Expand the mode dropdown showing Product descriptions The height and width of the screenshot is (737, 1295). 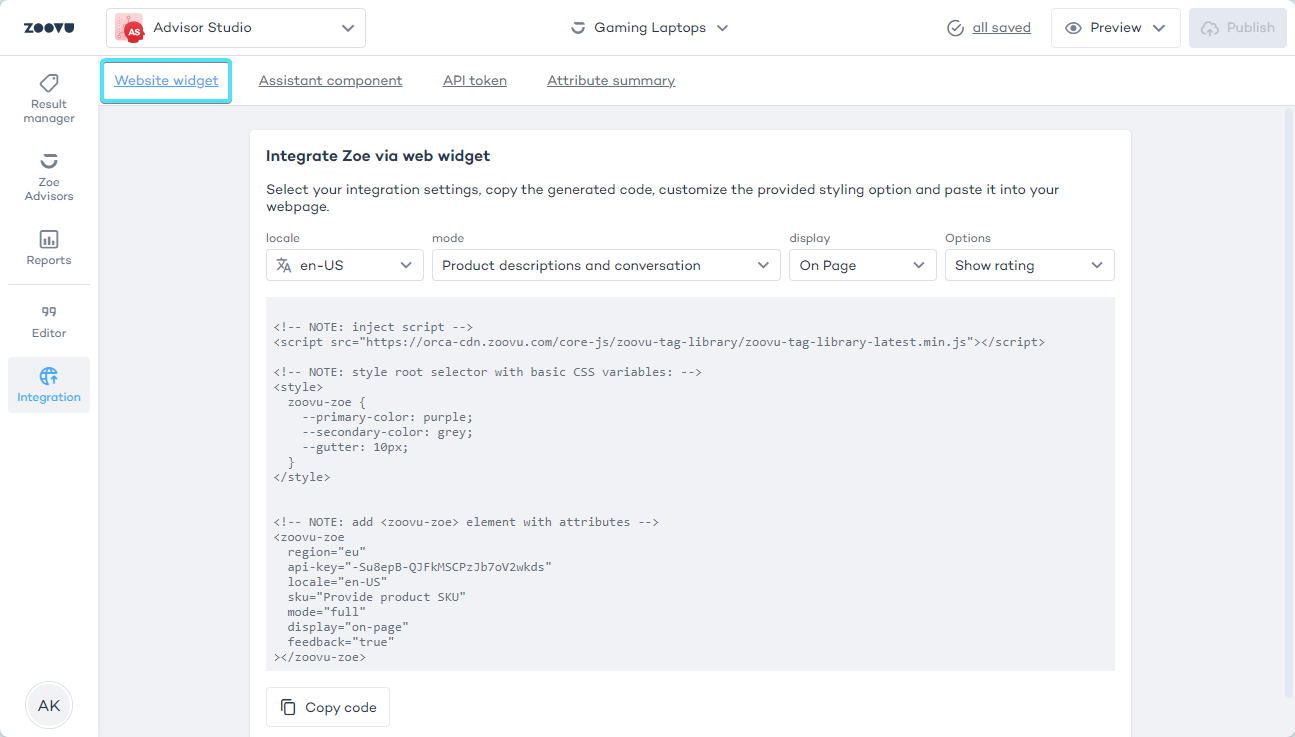point(605,264)
